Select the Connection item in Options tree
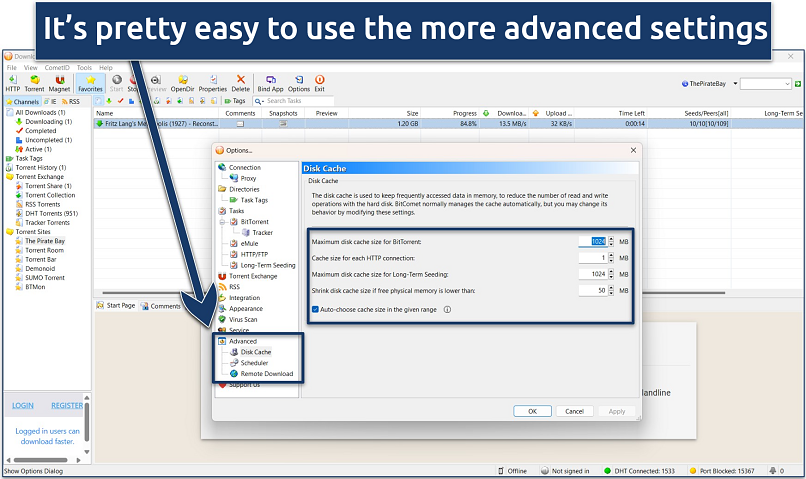 [x=245, y=168]
